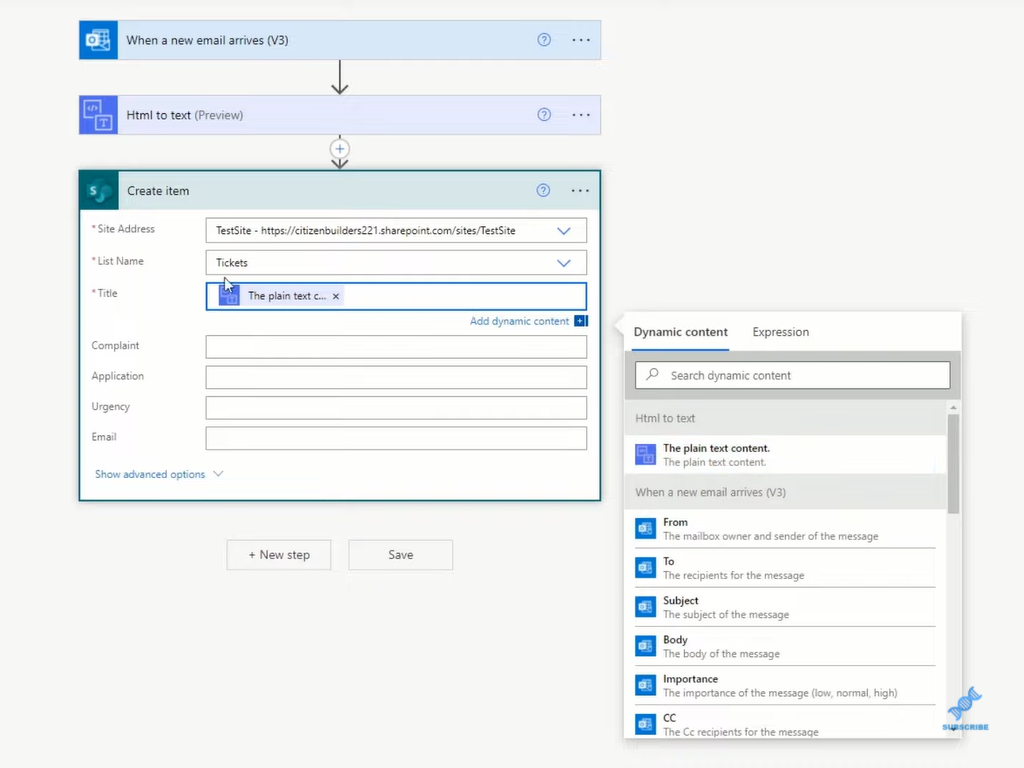
Task: Click the blue plus beside Add dynamic content
Action: click(581, 321)
